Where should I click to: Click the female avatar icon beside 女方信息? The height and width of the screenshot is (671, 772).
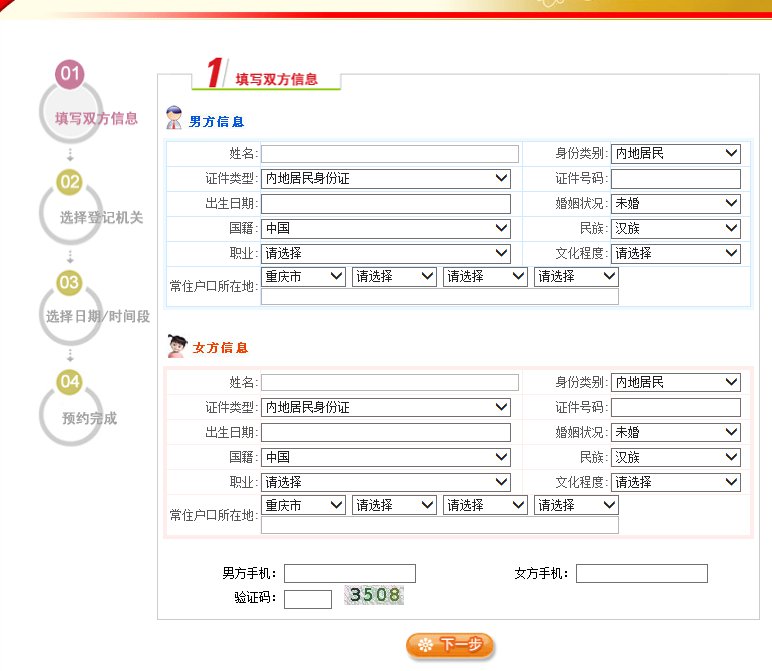pyautogui.click(x=177, y=346)
